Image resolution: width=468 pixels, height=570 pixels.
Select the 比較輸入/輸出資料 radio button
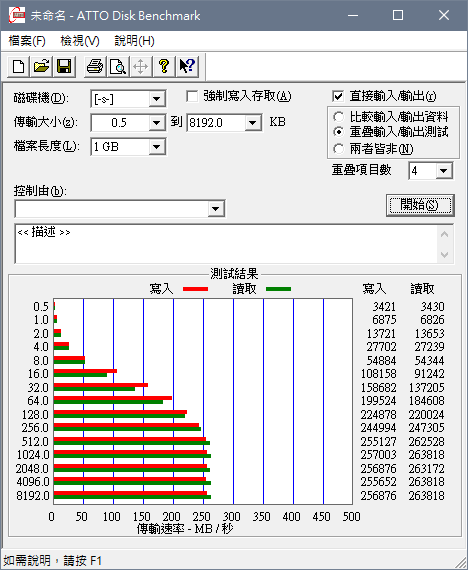(x=338, y=117)
